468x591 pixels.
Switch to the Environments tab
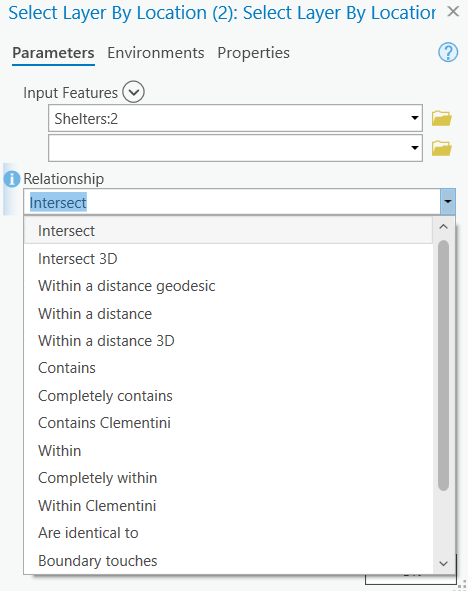tap(156, 53)
